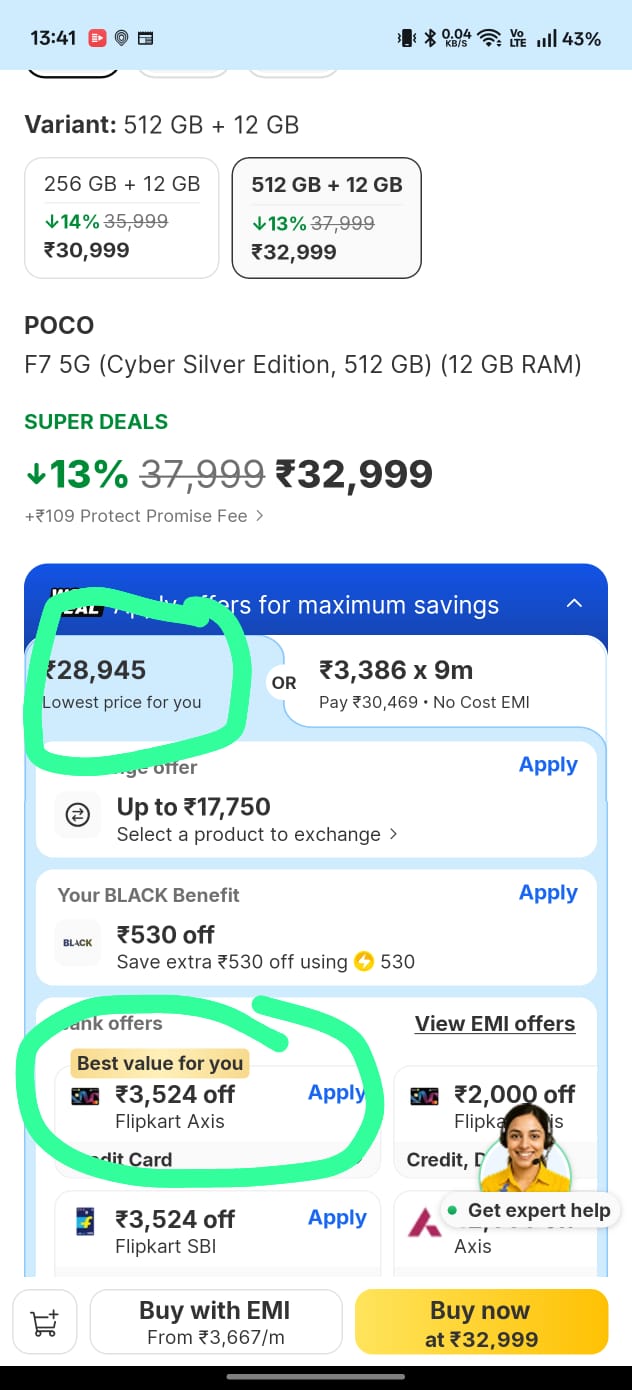Tap the add to cart icon
Screen dimensions: 632x1390
click(x=45, y=1324)
